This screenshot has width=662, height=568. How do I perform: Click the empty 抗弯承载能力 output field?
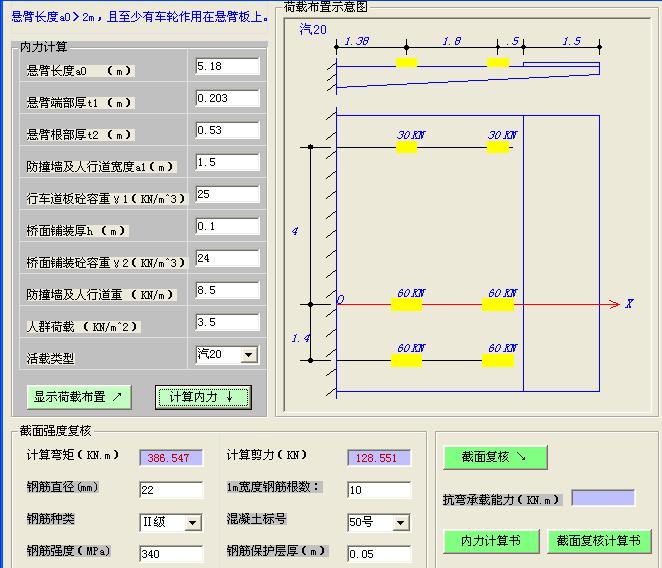603,498
